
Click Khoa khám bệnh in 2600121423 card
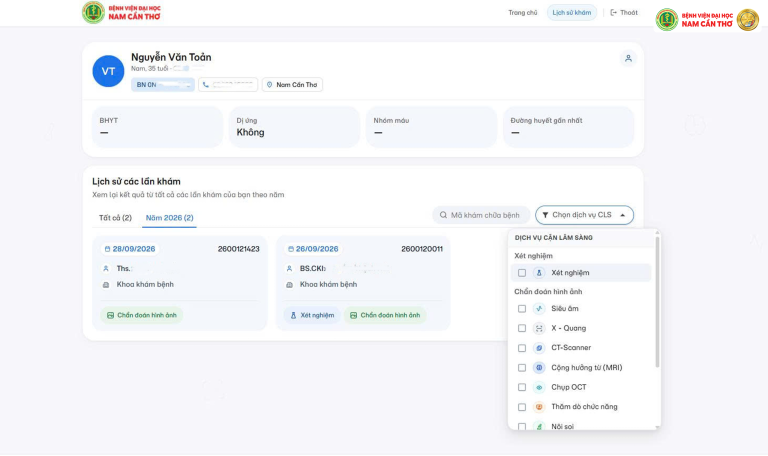145,285
